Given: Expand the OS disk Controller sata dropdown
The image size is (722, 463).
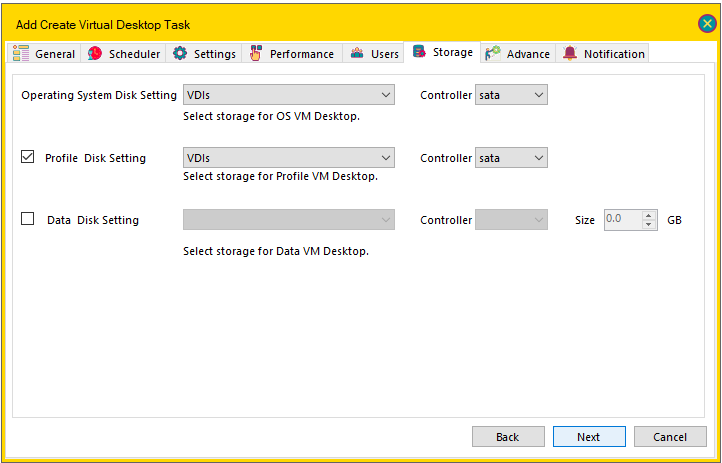Looking at the screenshot, I should tap(511, 95).
